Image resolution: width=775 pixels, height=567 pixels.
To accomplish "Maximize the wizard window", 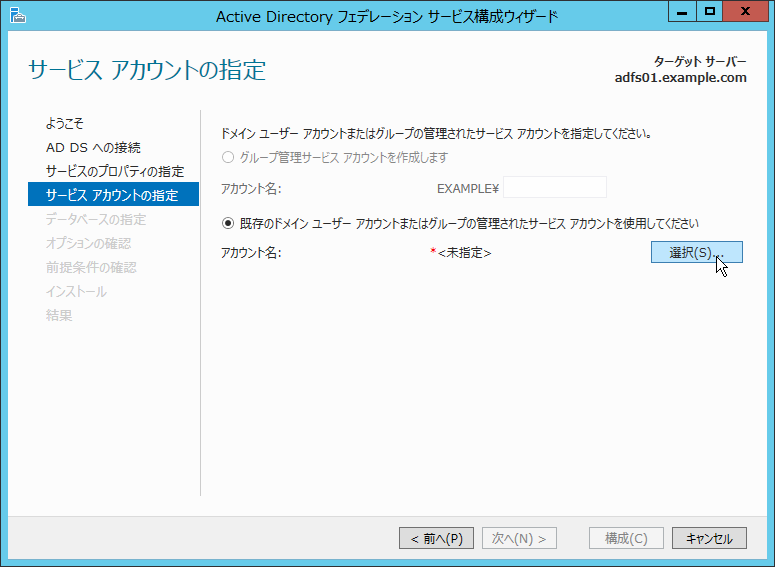I will click(710, 12).
